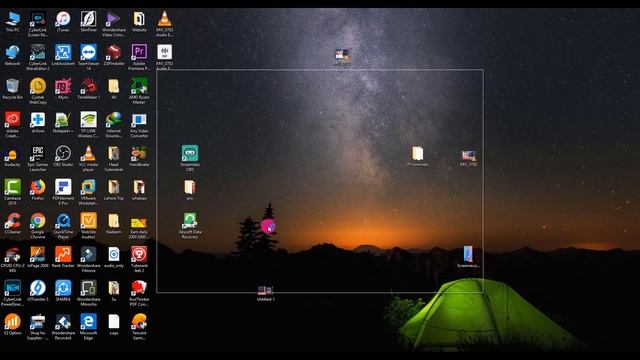Launch Firefox browser shortcut
640x360 pixels.
click(x=38, y=190)
